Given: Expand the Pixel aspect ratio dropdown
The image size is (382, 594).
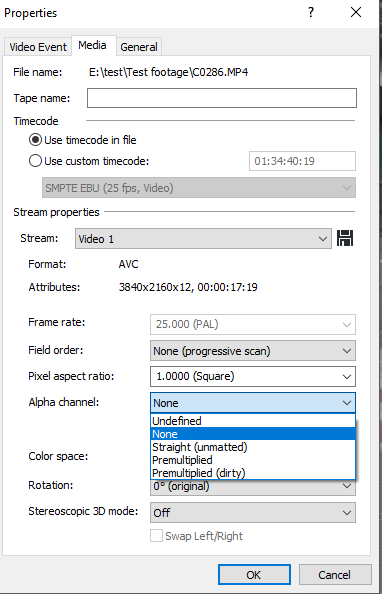Looking at the screenshot, I should [253, 377].
